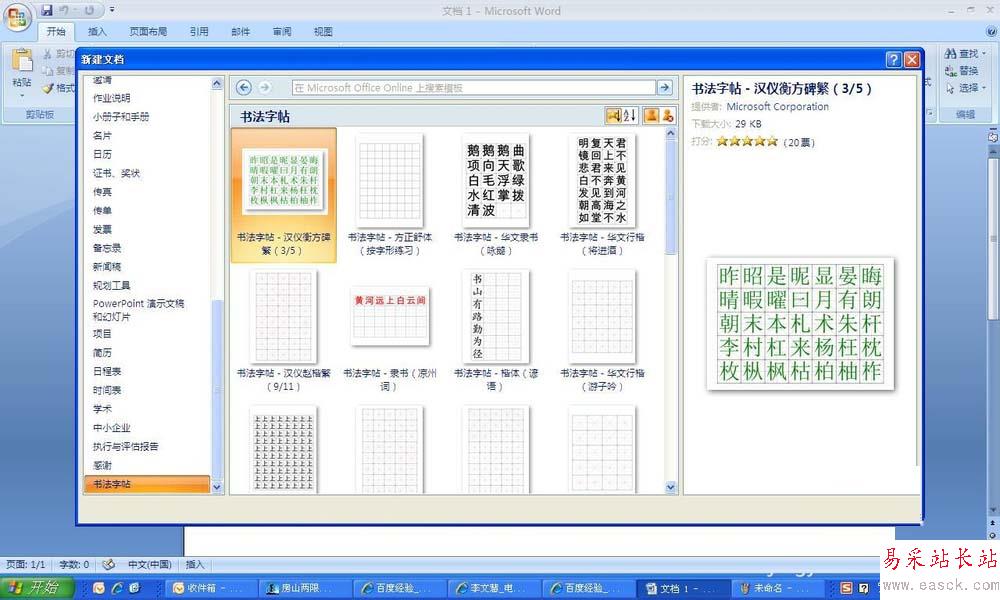
Task: Select the 华文隶书 (咏鹅) template
Action: (x=496, y=195)
